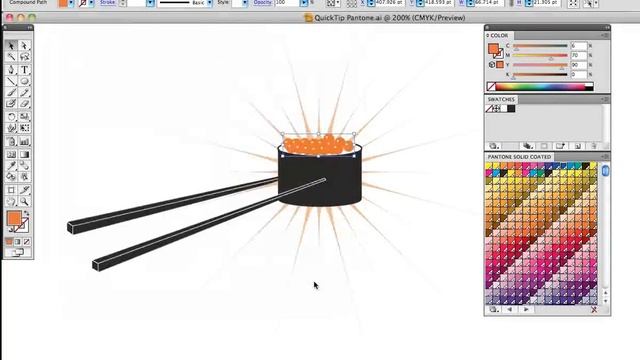
Task: Open the Pantone Solid Coated panel menu
Action: point(605,157)
